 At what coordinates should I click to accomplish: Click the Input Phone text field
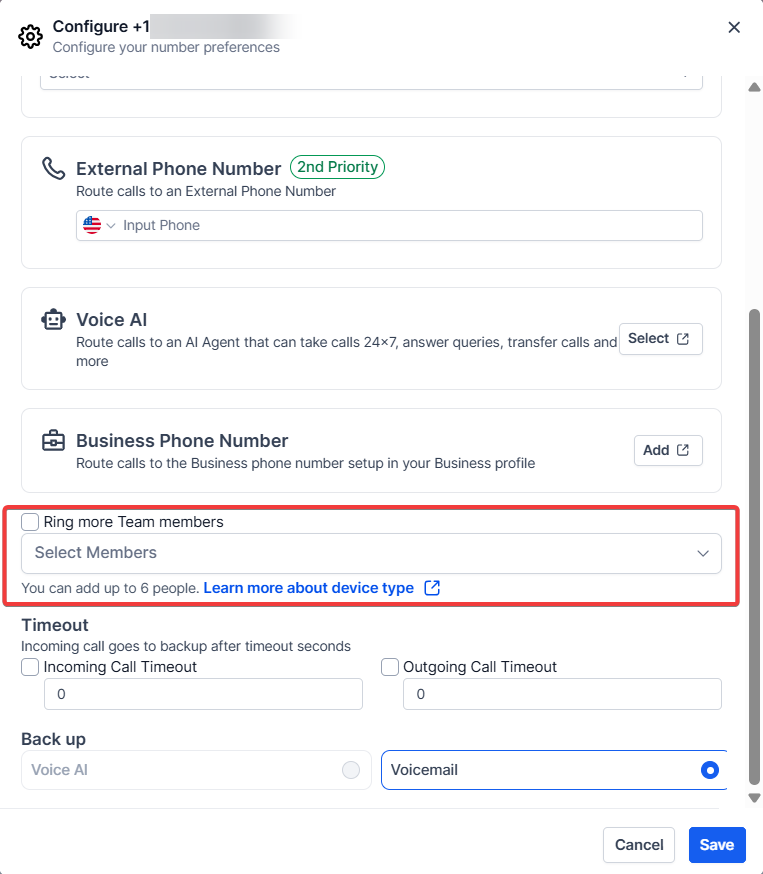[408, 226]
